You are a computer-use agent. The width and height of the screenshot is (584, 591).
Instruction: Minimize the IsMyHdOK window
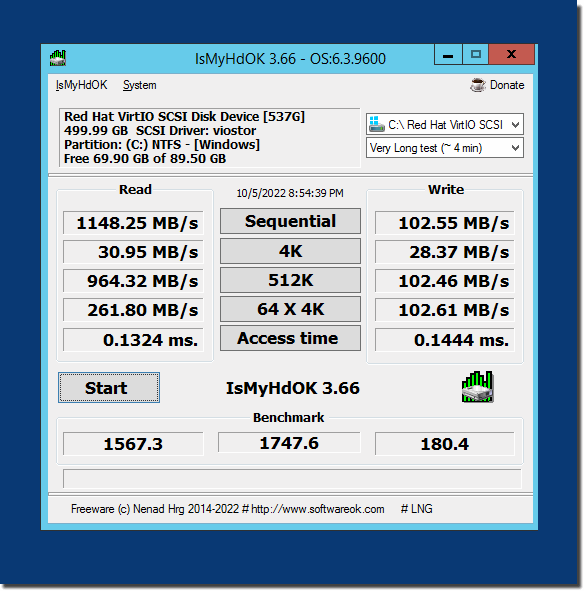tap(448, 55)
